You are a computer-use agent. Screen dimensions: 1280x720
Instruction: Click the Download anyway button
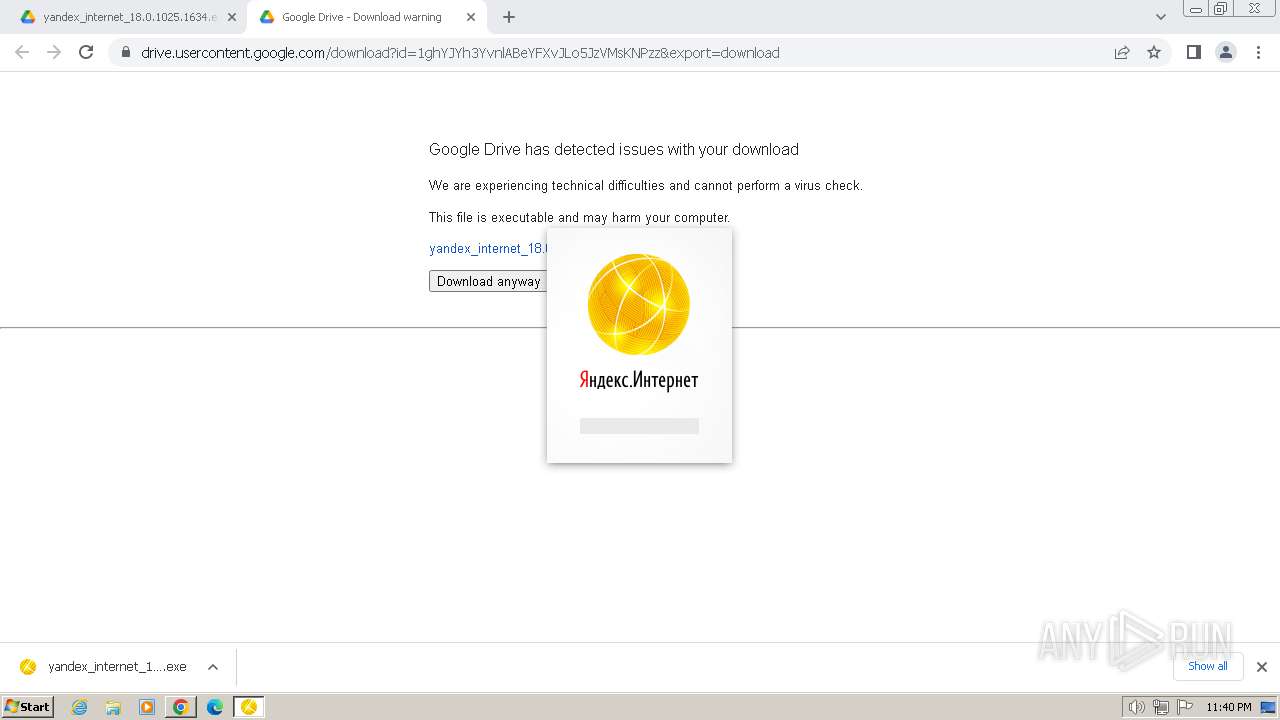coord(488,281)
